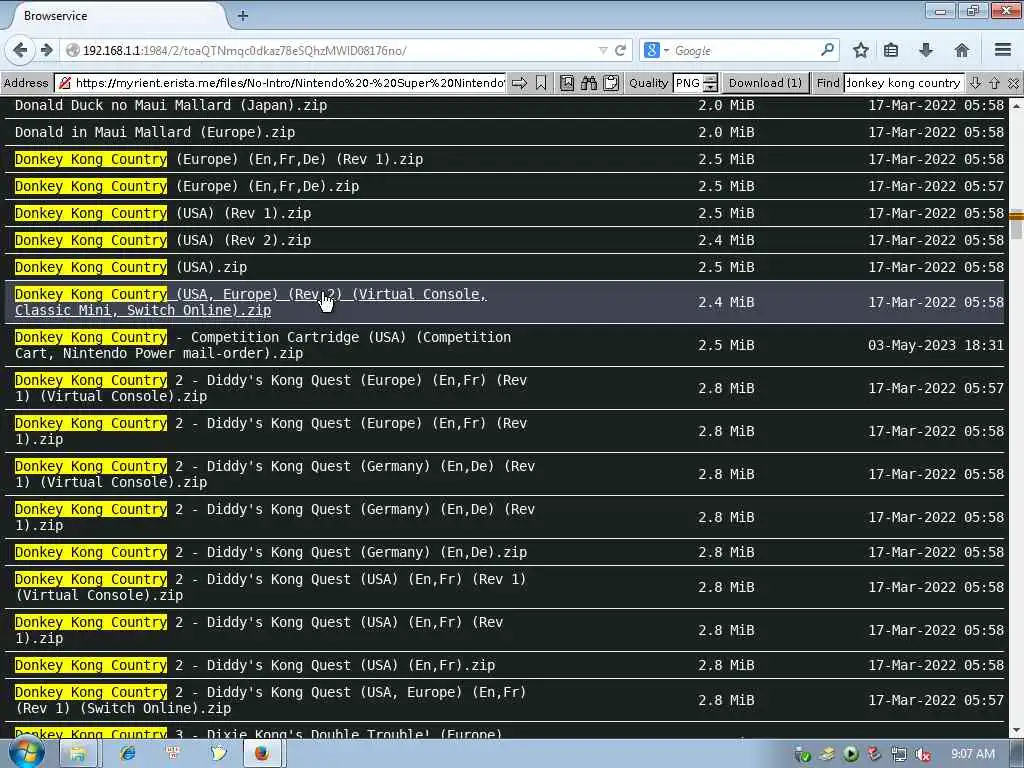The image size is (1024, 768).
Task: Close the find bar with X icon
Action: [x=1013, y=83]
